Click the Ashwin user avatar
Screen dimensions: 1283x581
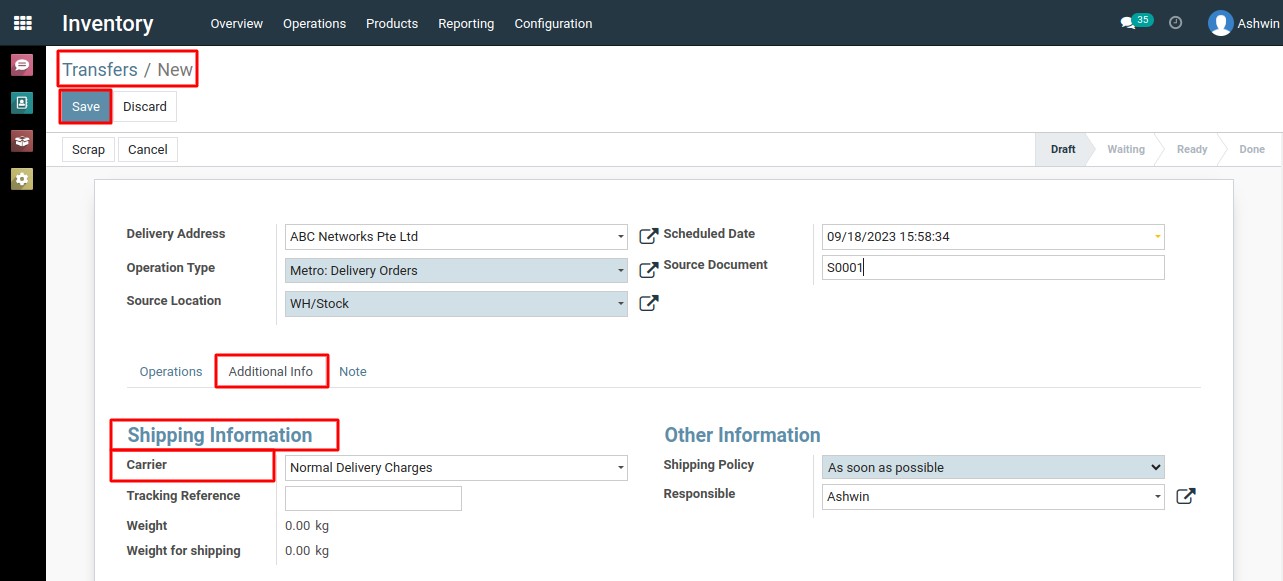pos(1220,23)
